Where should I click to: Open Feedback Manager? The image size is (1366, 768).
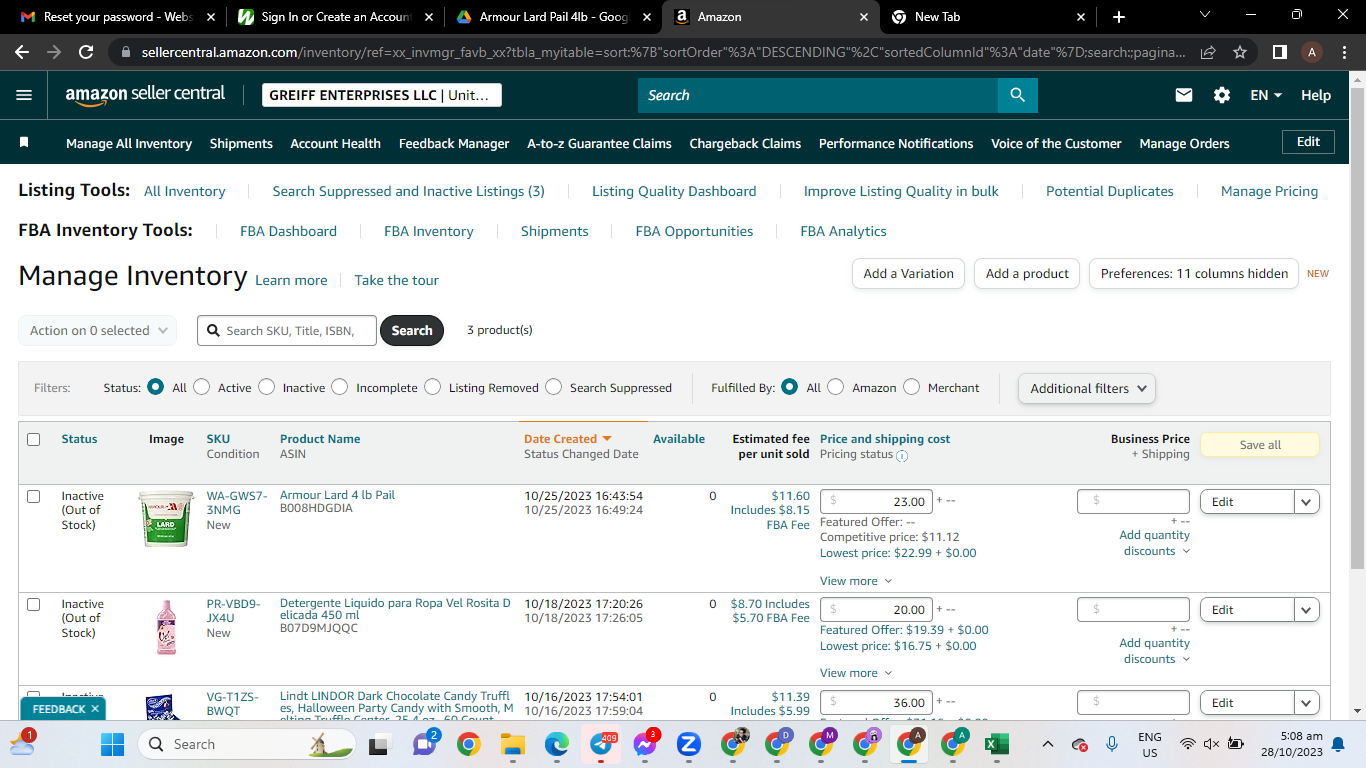(454, 143)
